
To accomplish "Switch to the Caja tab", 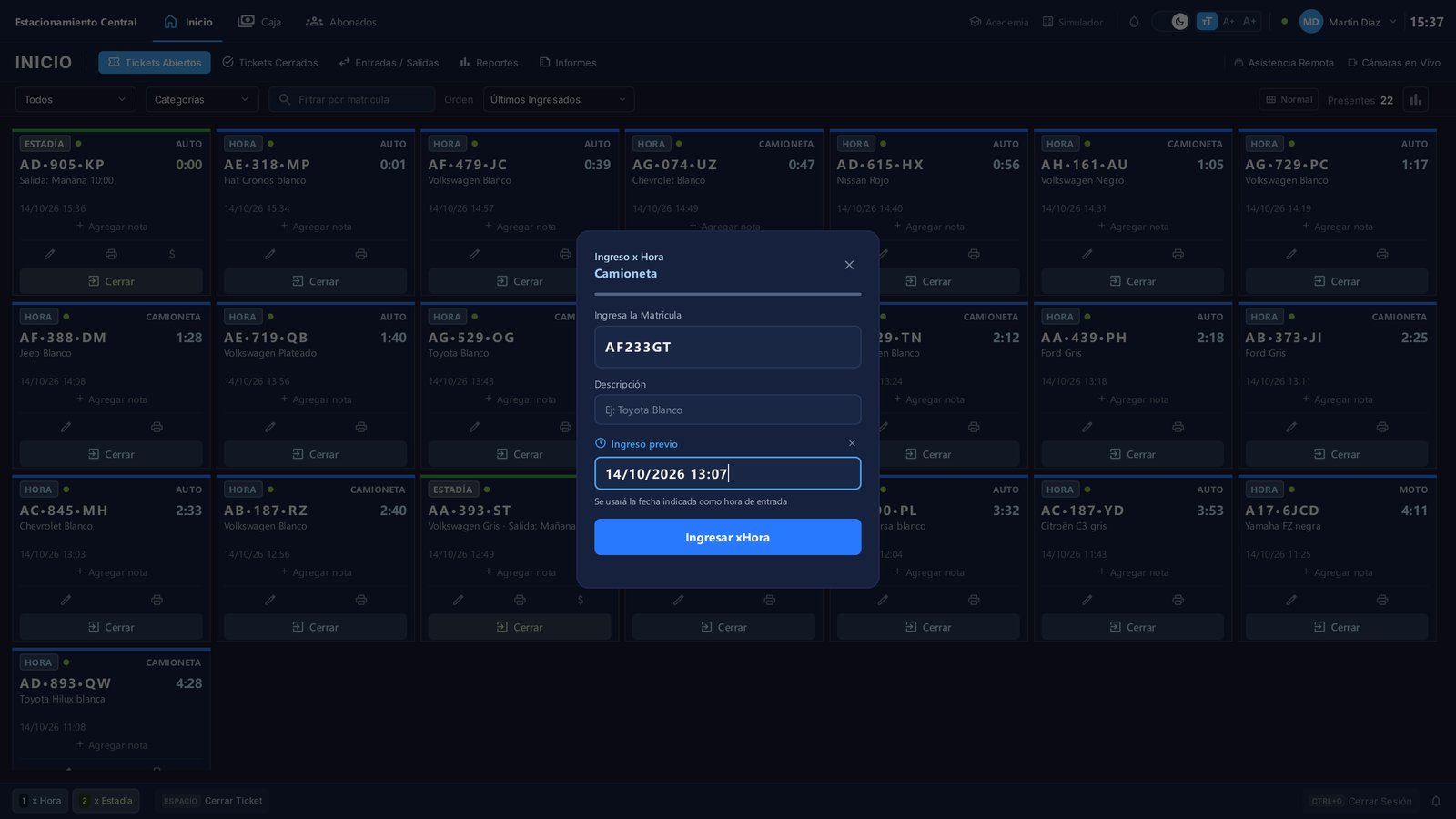I will click(259, 22).
